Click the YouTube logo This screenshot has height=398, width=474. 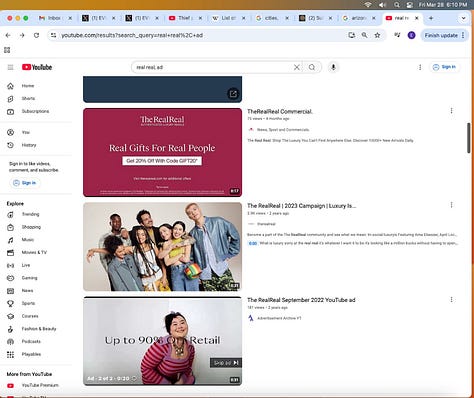tap(37, 67)
